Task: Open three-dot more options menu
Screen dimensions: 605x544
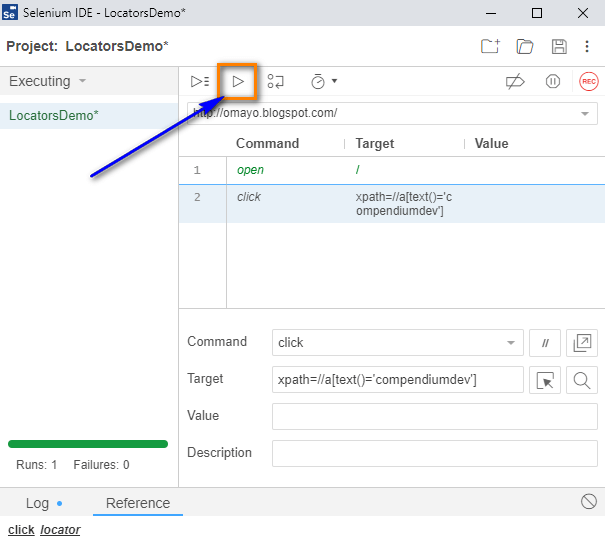Action: 587,46
